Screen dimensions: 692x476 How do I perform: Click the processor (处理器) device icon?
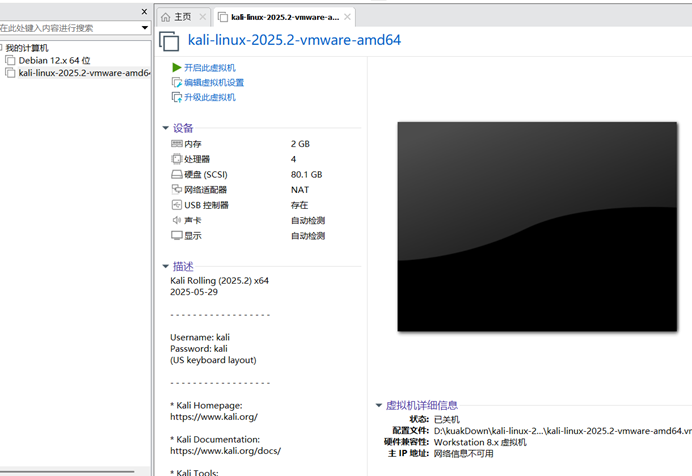177,159
